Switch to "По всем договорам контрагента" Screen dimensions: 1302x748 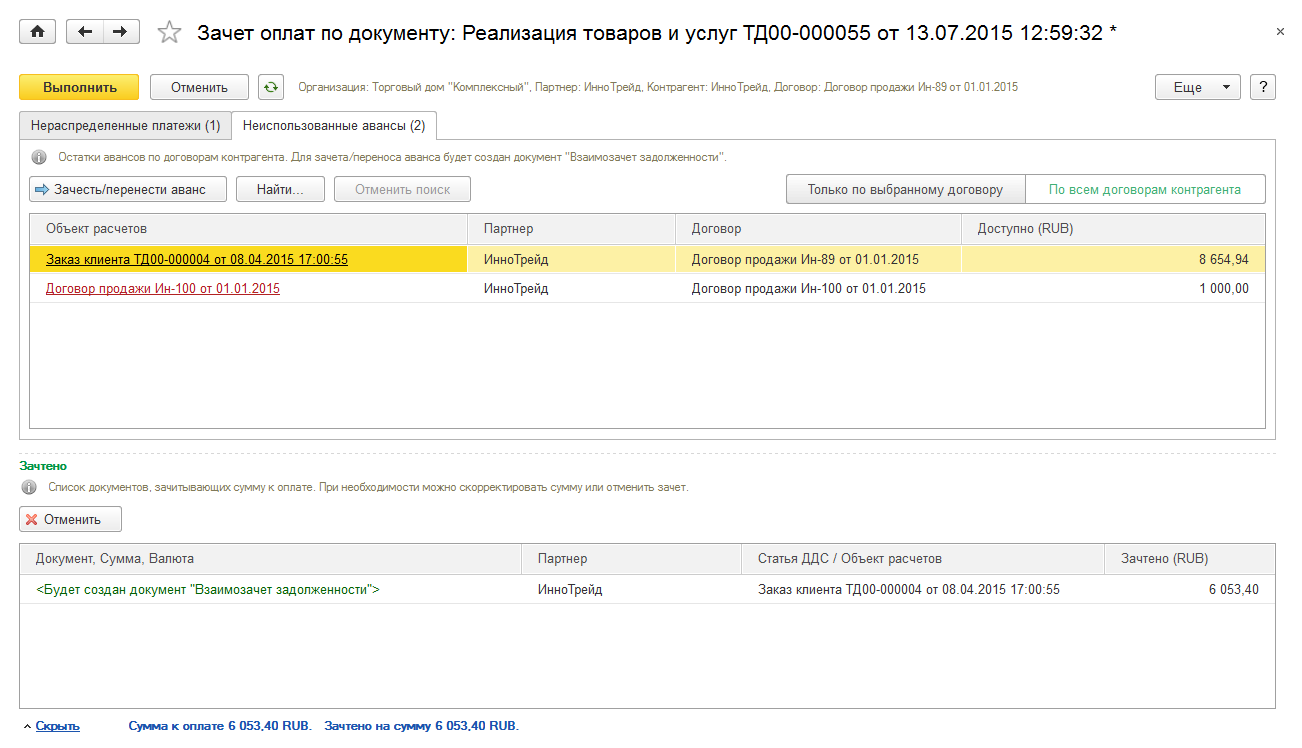[1144, 189]
